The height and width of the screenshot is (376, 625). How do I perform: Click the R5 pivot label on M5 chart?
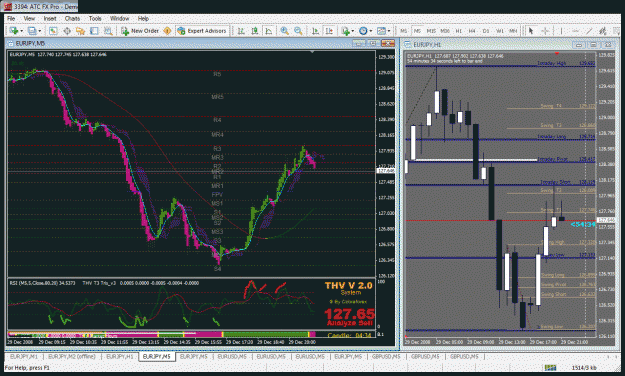pos(217,74)
